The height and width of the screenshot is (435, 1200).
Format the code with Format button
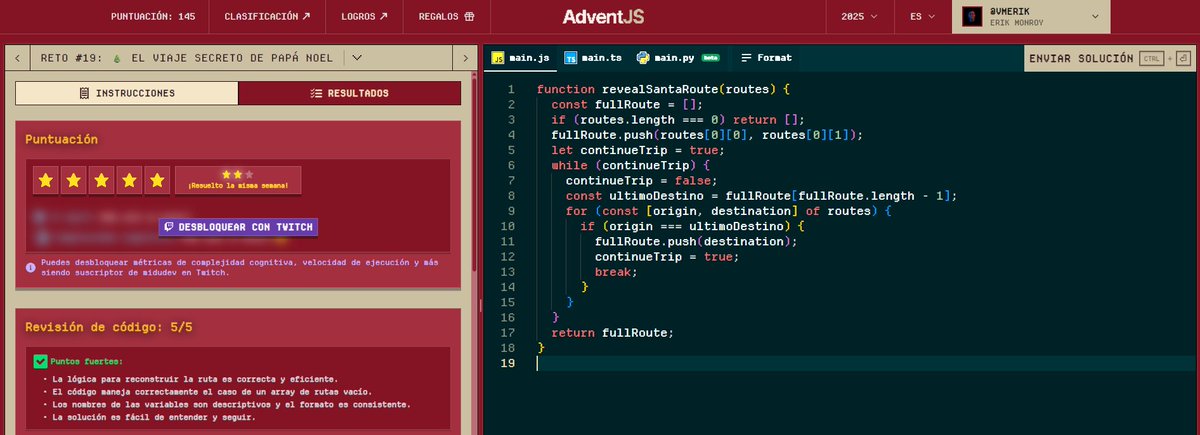[x=765, y=58]
